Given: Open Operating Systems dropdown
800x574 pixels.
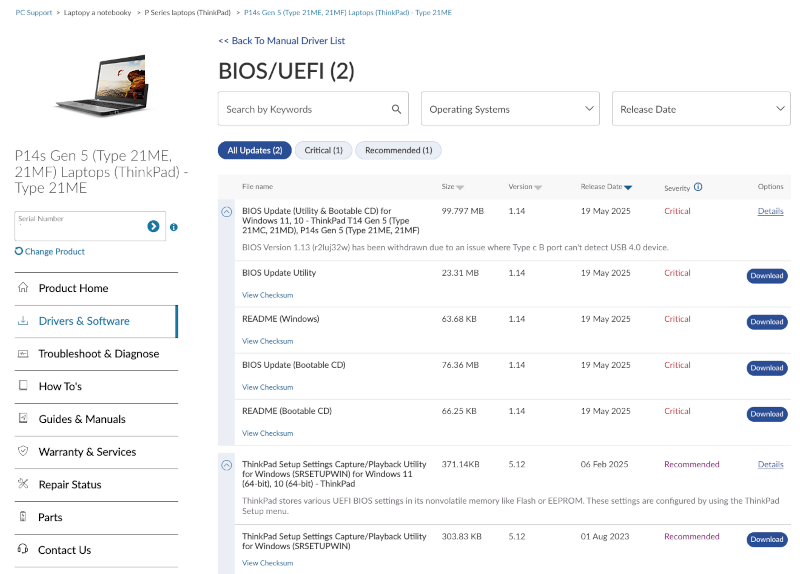Looking at the screenshot, I should [x=510, y=109].
